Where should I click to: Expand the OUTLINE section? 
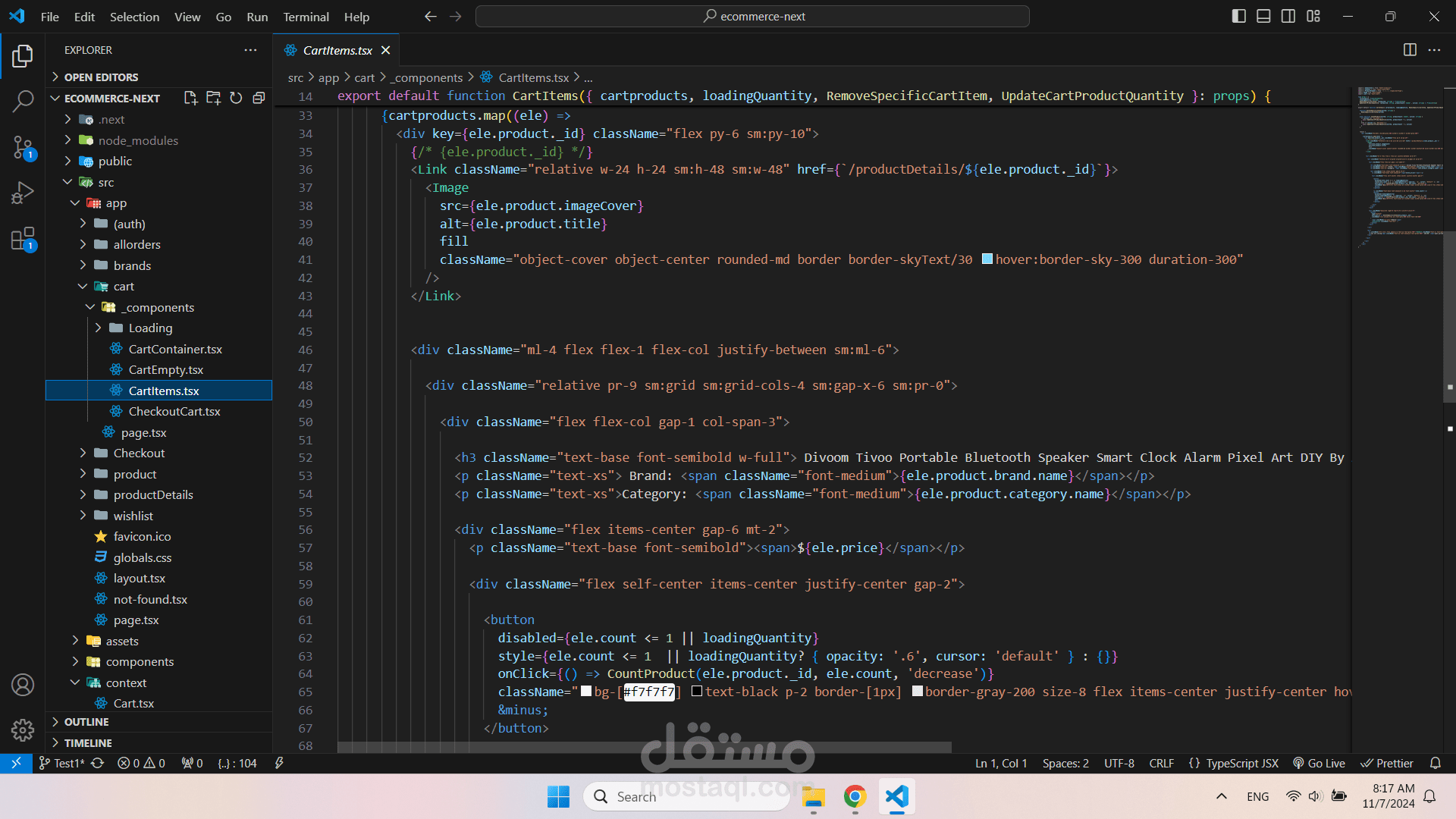point(86,722)
